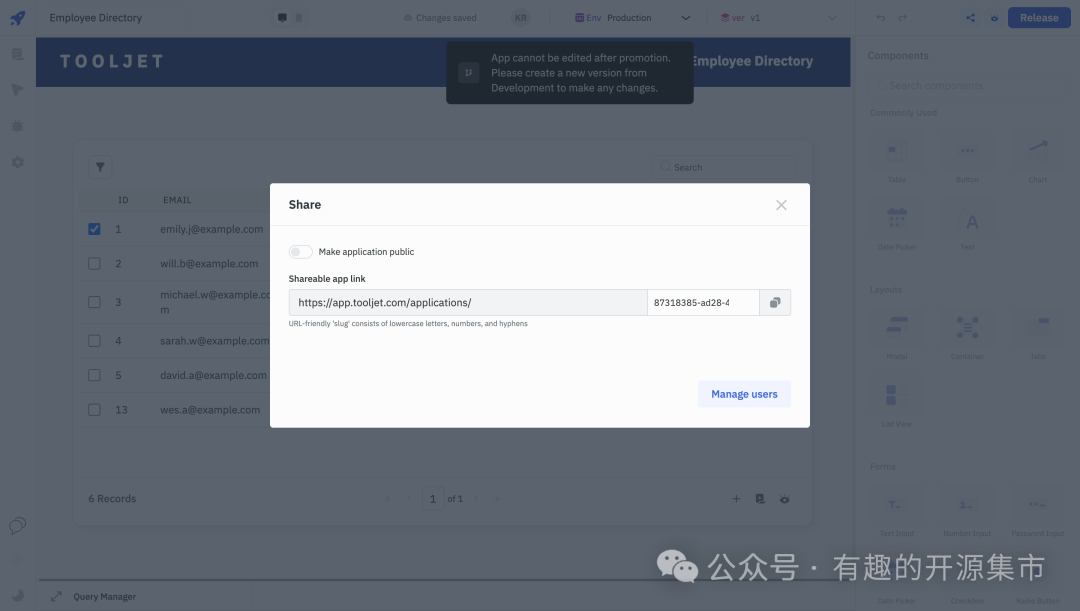This screenshot has height=611, width=1080.
Task: Check the row with wes.a@example.com
Action: point(94,409)
